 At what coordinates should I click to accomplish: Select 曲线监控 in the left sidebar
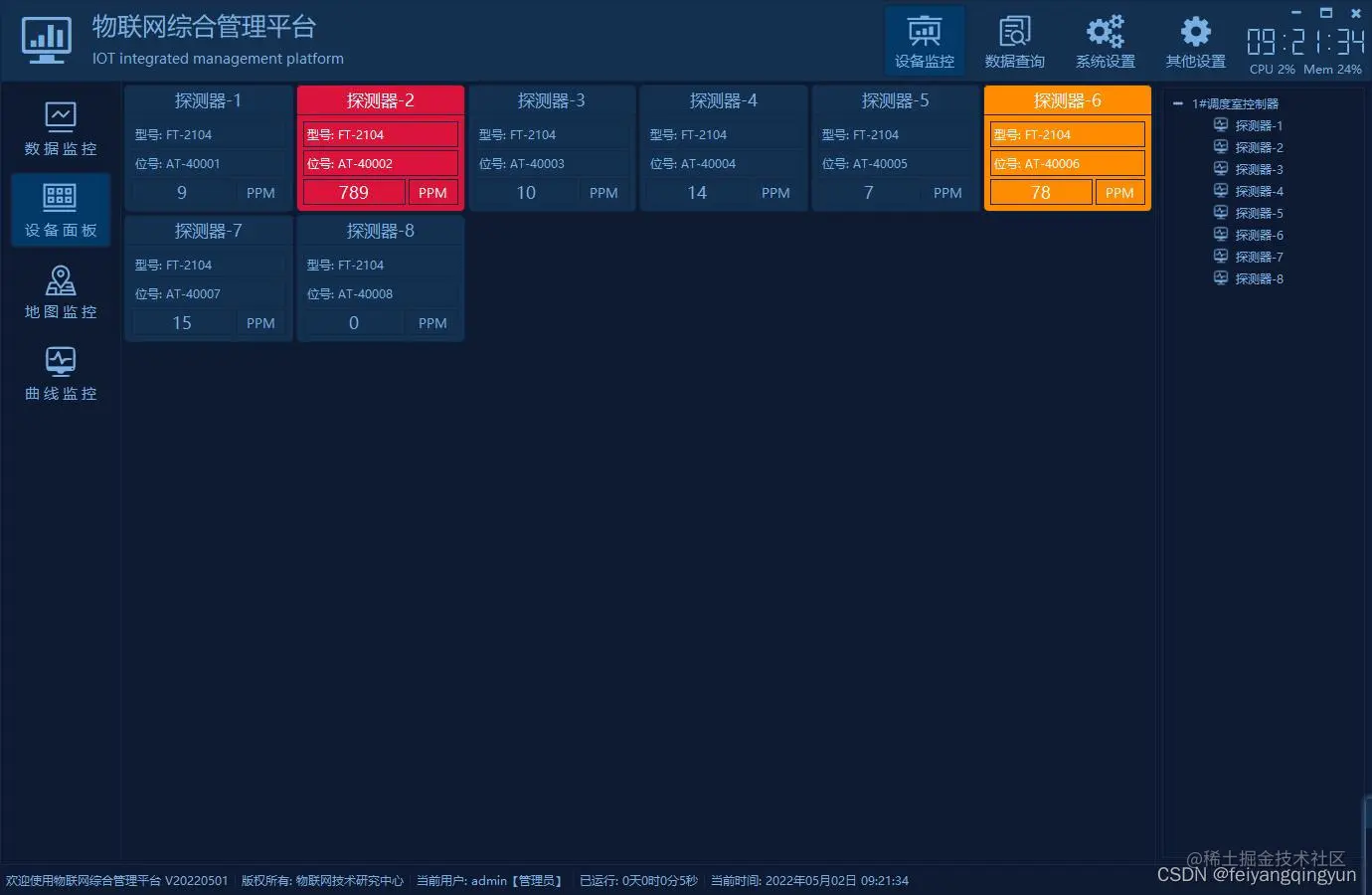[61, 373]
